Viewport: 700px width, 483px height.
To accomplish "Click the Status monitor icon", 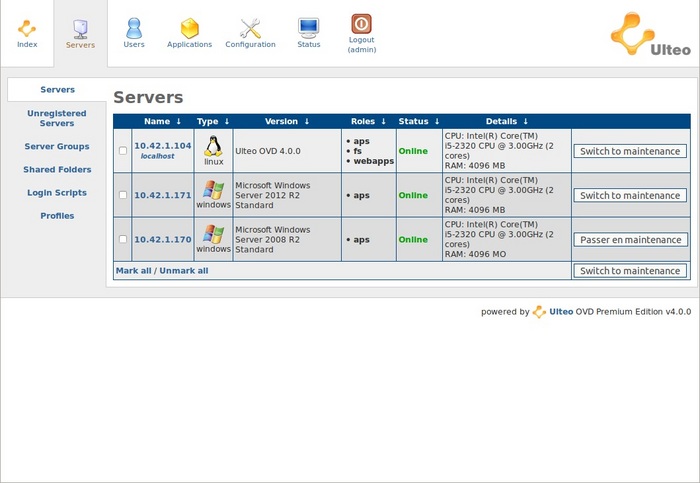I will pyautogui.click(x=309, y=28).
